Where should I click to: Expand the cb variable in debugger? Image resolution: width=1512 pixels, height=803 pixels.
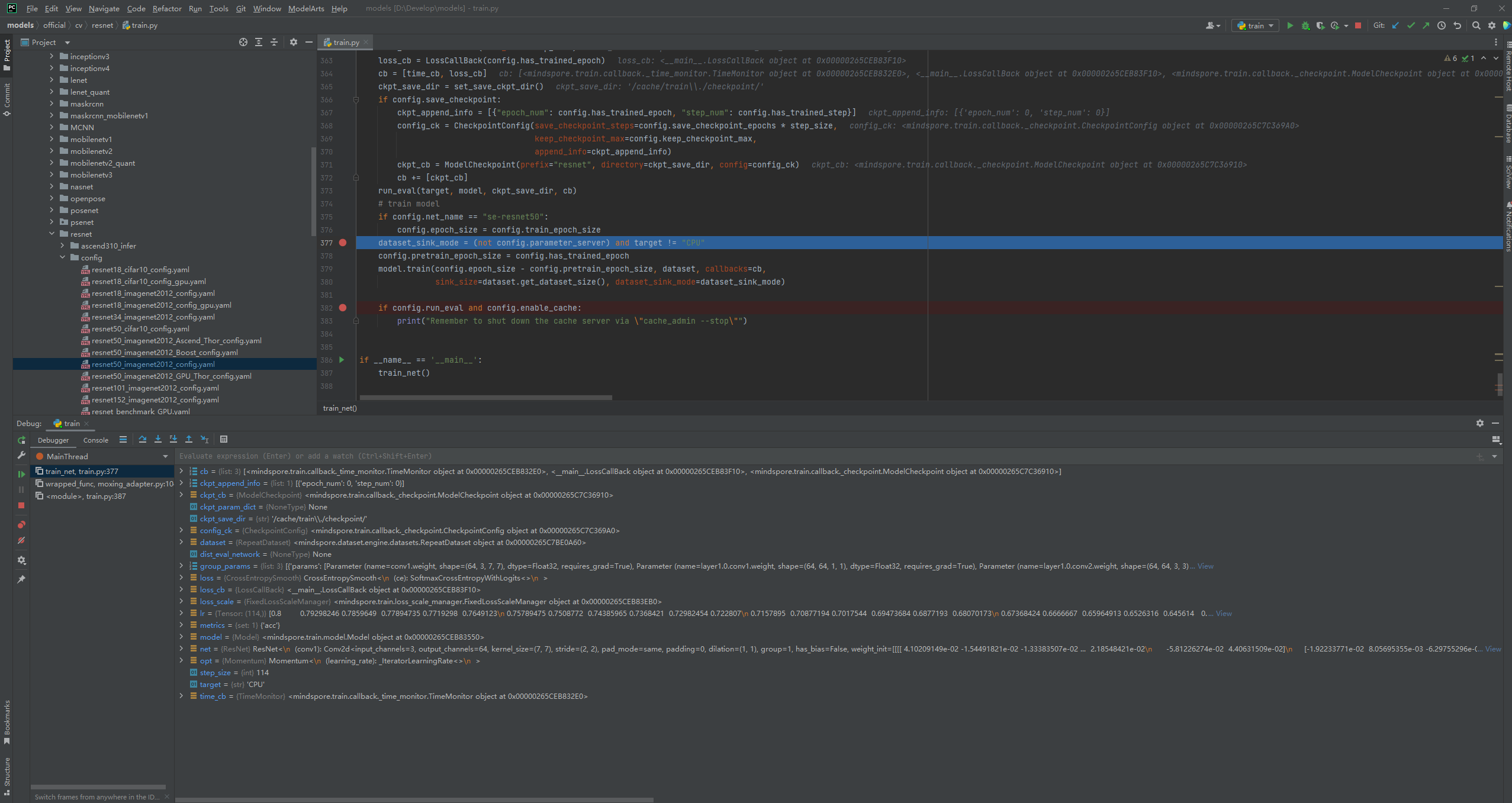[181, 471]
